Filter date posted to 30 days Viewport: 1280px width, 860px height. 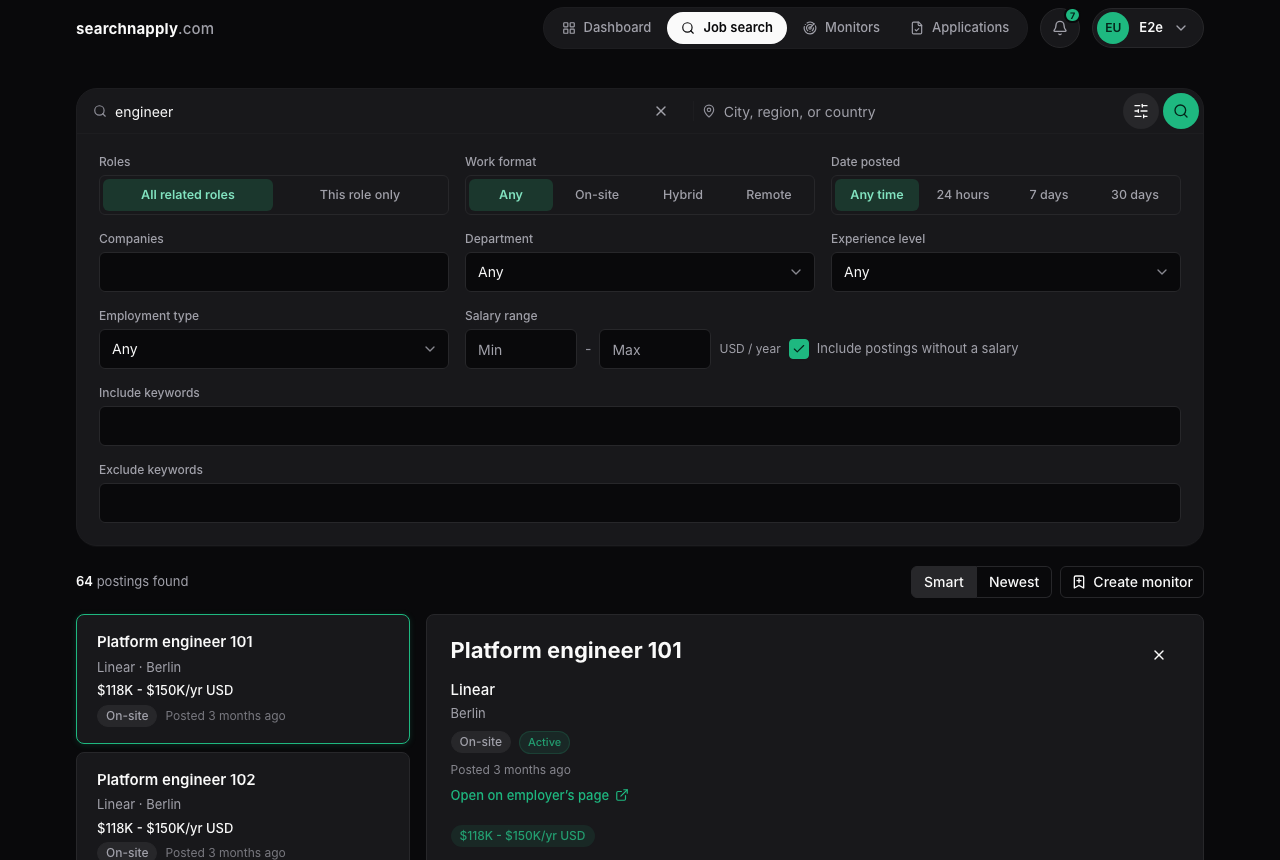(x=1135, y=195)
